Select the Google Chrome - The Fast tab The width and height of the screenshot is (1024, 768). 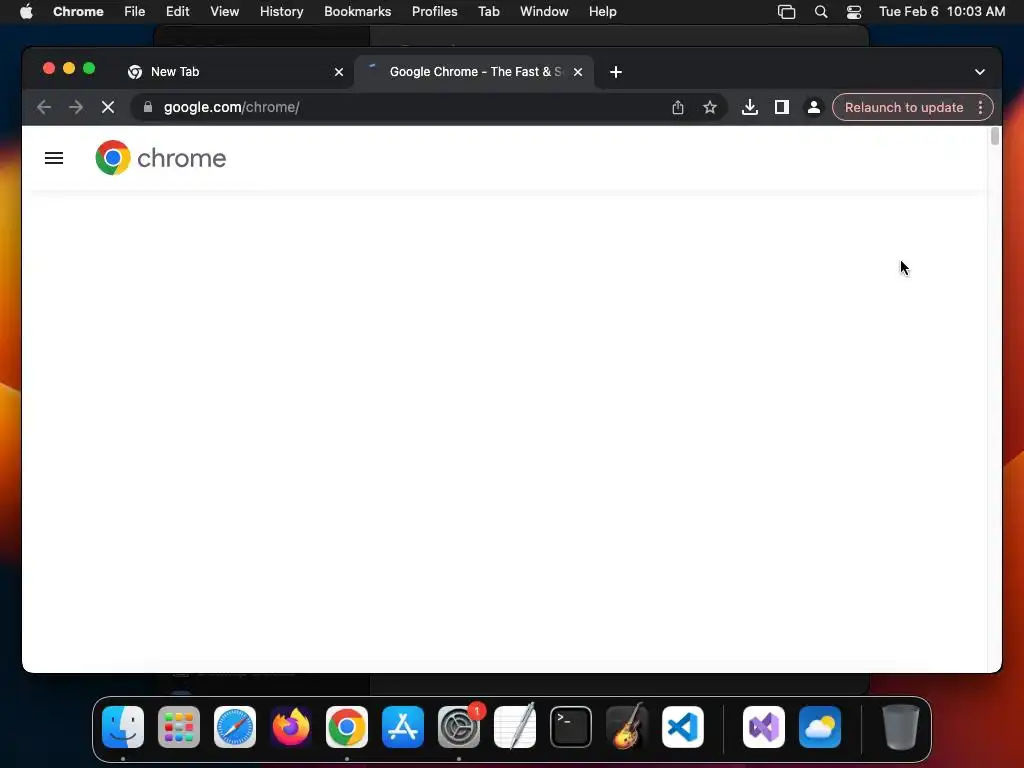point(474,72)
